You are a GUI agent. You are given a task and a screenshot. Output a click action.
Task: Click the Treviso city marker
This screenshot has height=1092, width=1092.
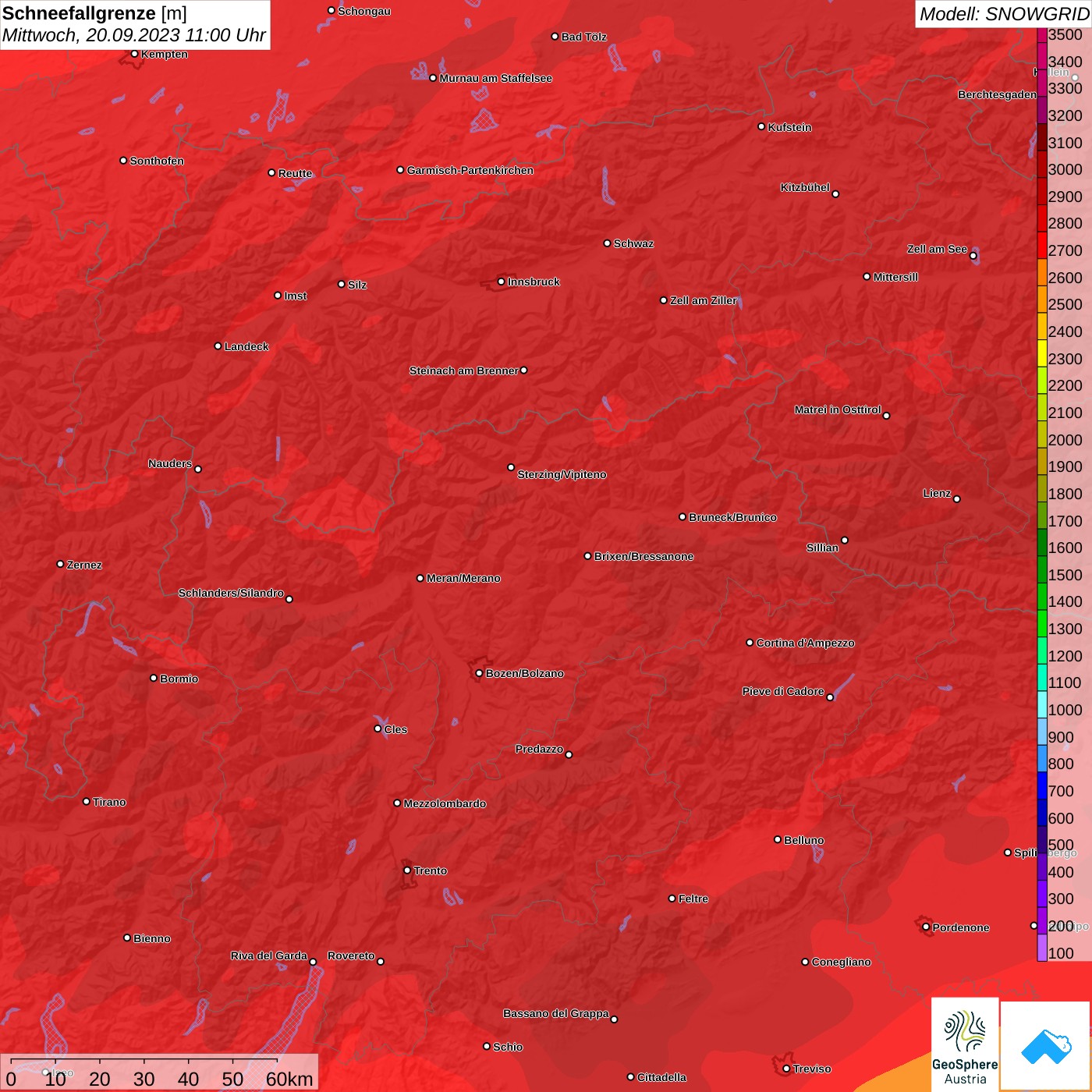(x=786, y=1069)
